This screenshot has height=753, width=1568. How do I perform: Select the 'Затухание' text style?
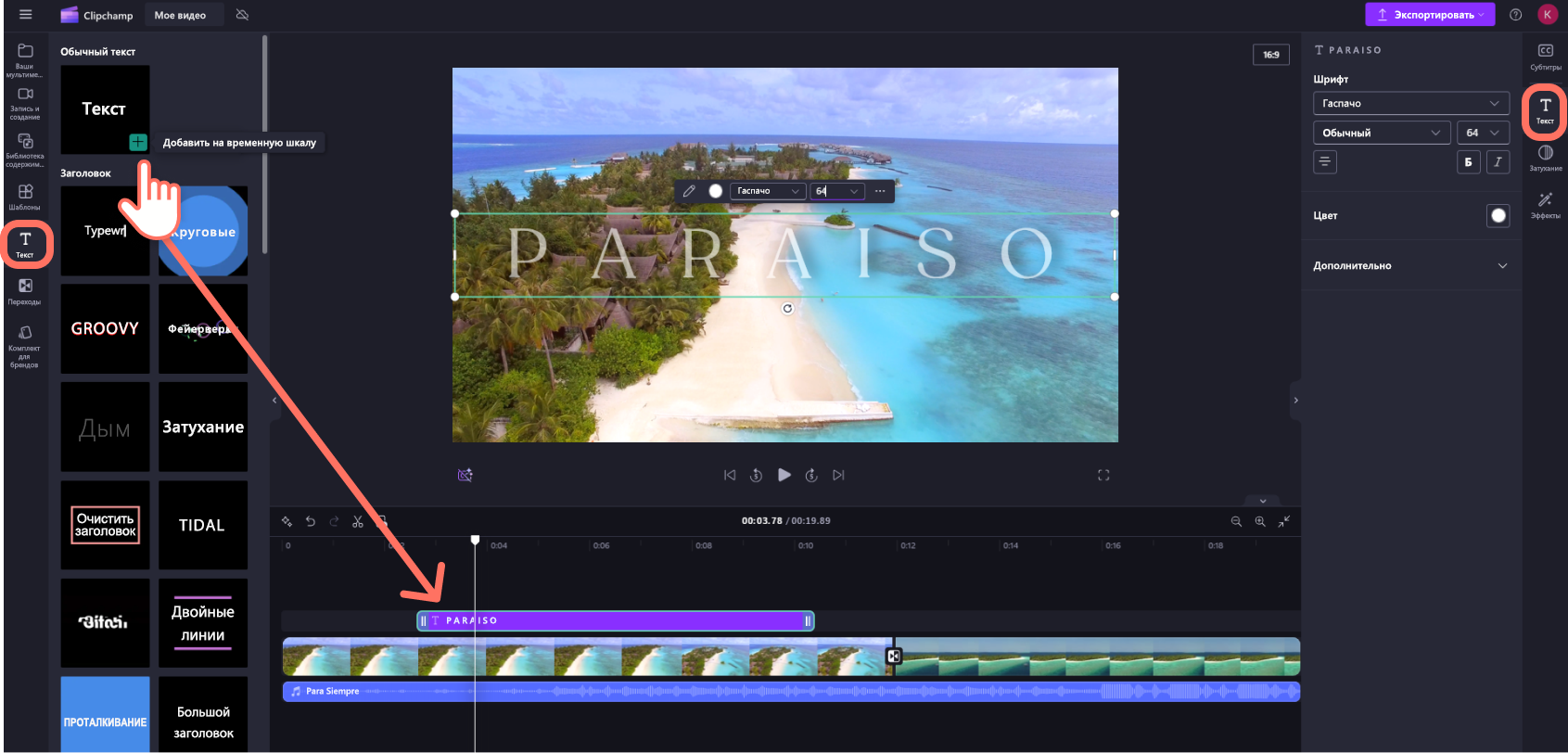(x=203, y=427)
